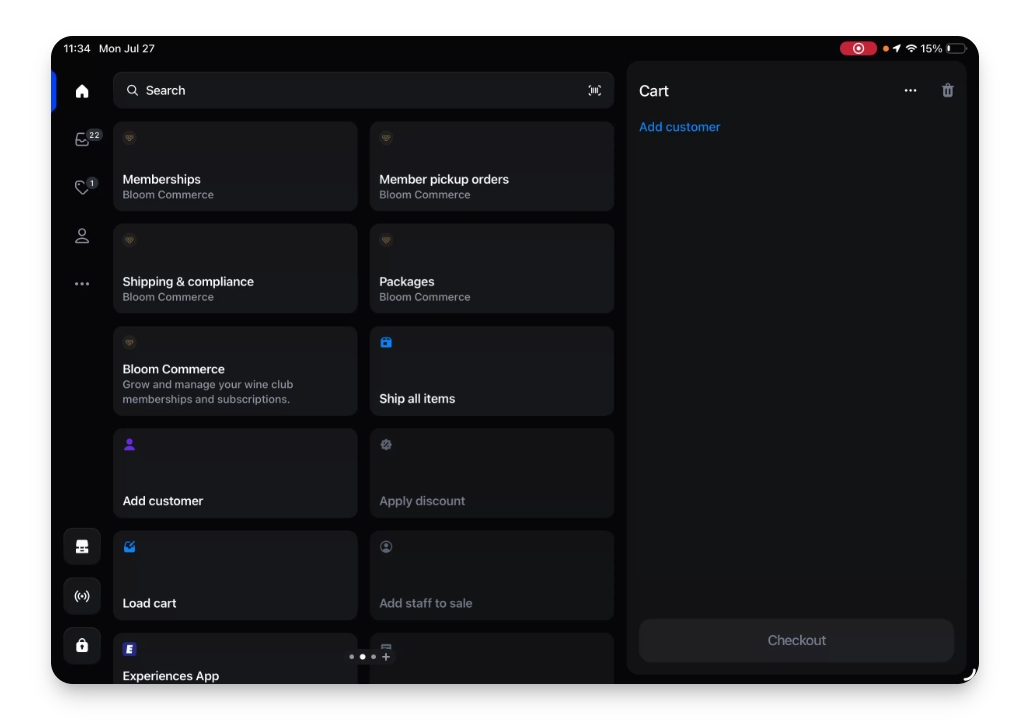Focus the Search input field
Screen dimensions: 1030x720
click(363, 91)
